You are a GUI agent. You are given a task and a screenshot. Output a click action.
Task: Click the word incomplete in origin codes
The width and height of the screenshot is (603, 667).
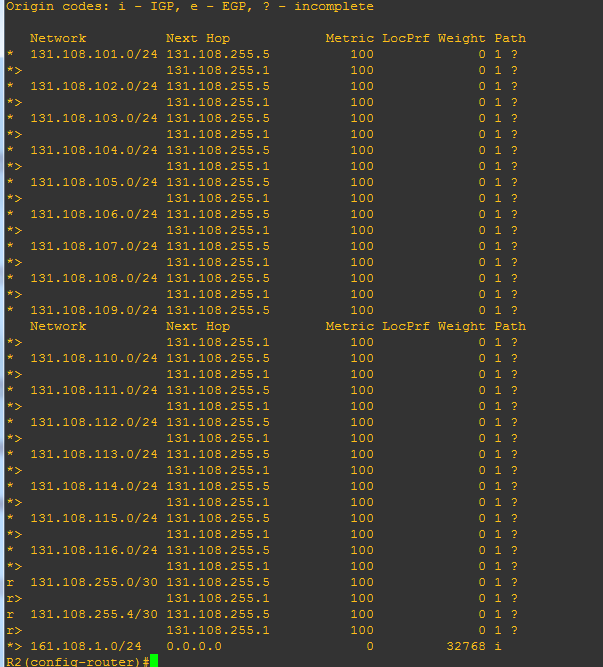pos(334,6)
